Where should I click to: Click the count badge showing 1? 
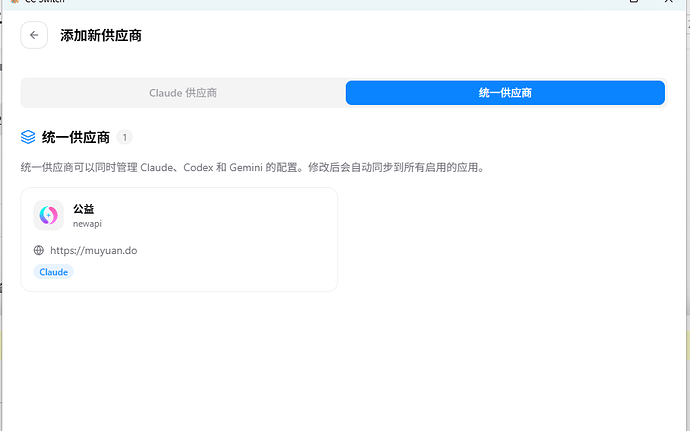(x=125, y=137)
